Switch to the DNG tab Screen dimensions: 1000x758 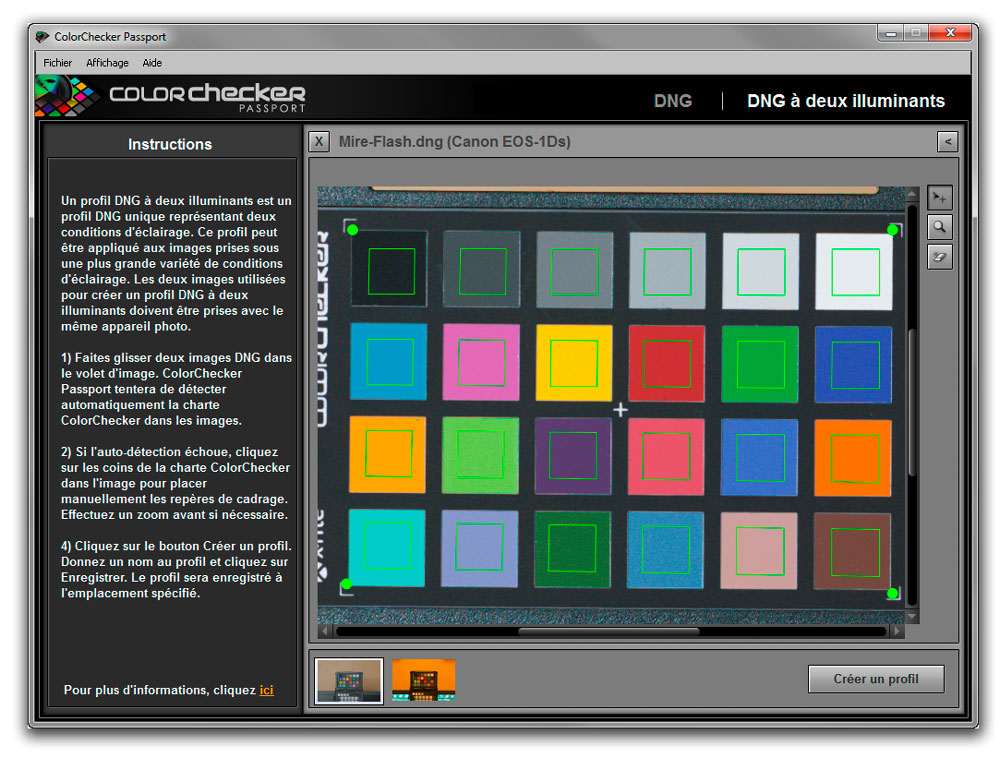(673, 101)
